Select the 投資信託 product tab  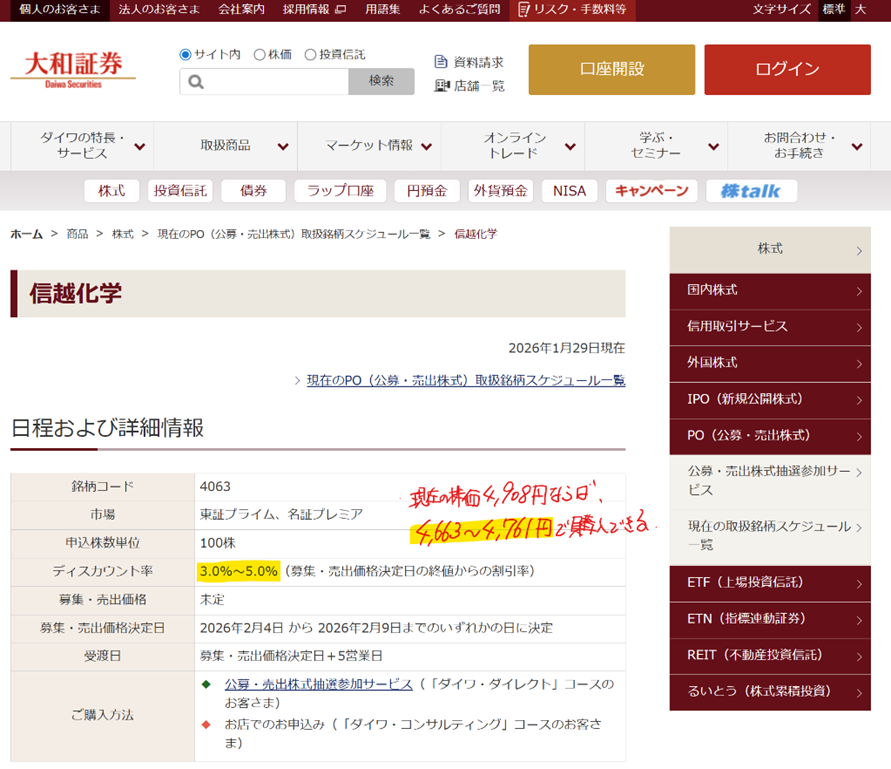(x=180, y=191)
